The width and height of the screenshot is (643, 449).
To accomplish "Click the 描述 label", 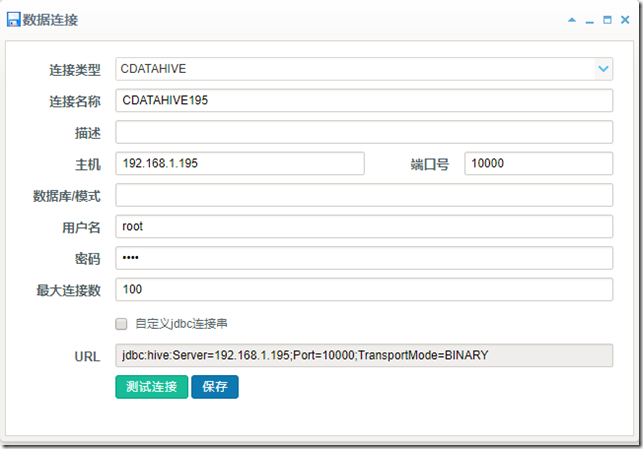I will tap(88, 133).
